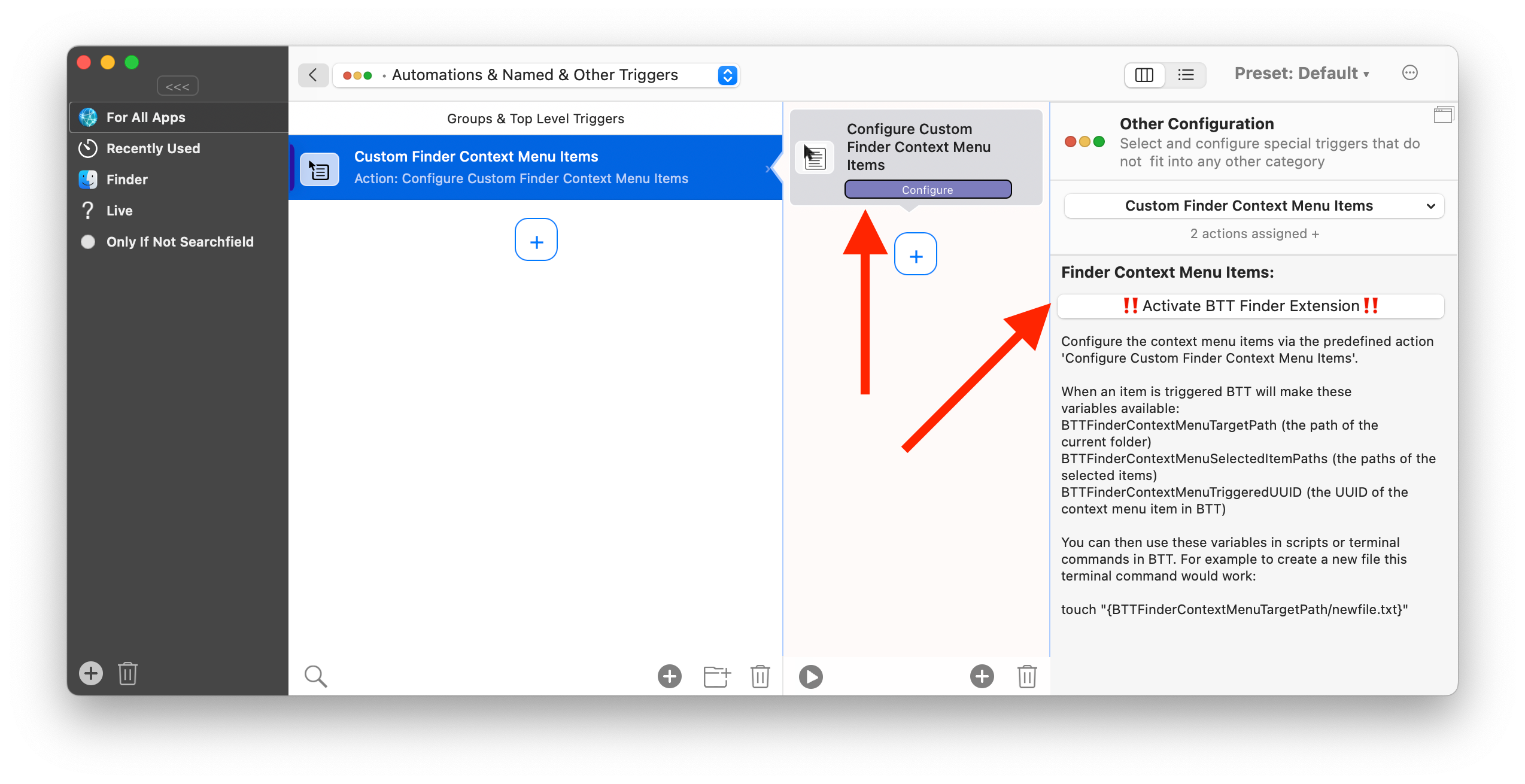Collapse sidebar with the <<< button
This screenshot has width=1525, height=784.
pos(177,86)
